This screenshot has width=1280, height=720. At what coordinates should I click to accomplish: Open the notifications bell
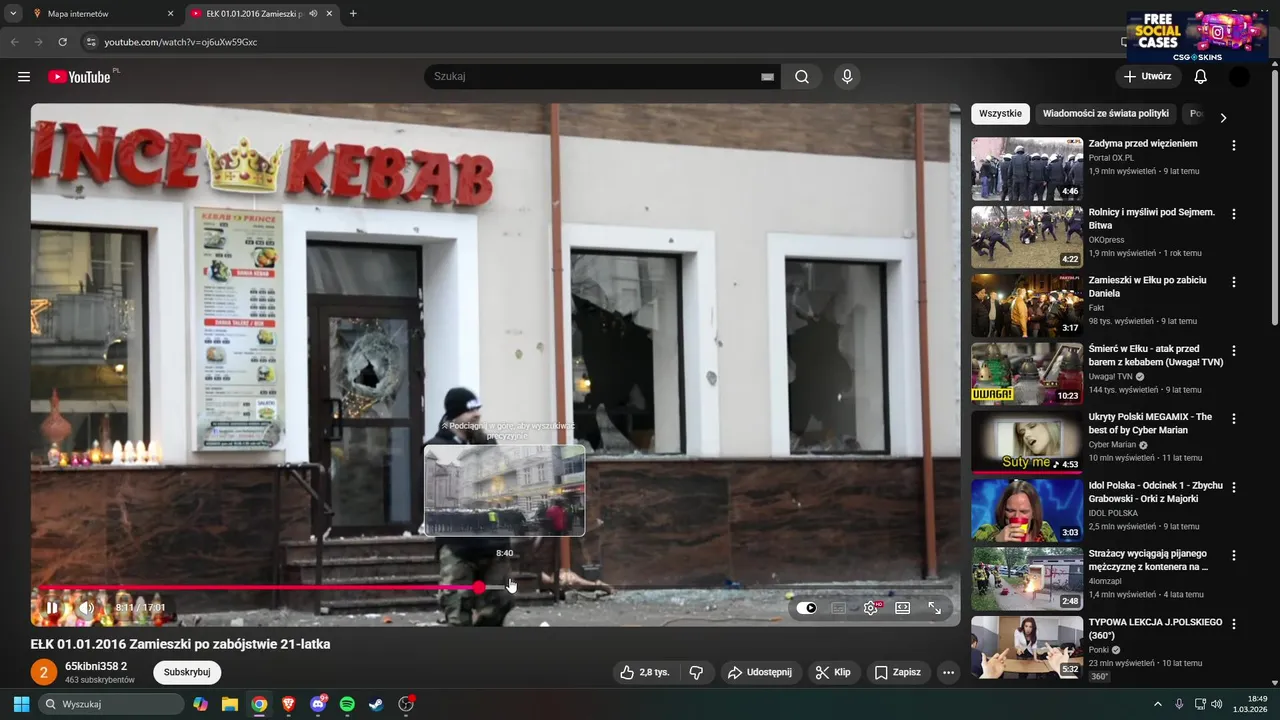pyautogui.click(x=1201, y=77)
